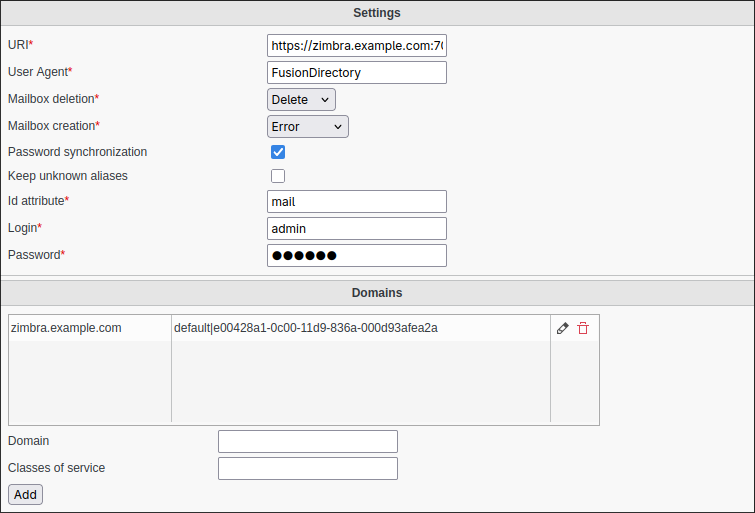Focus the Login input field

[x=357, y=229]
